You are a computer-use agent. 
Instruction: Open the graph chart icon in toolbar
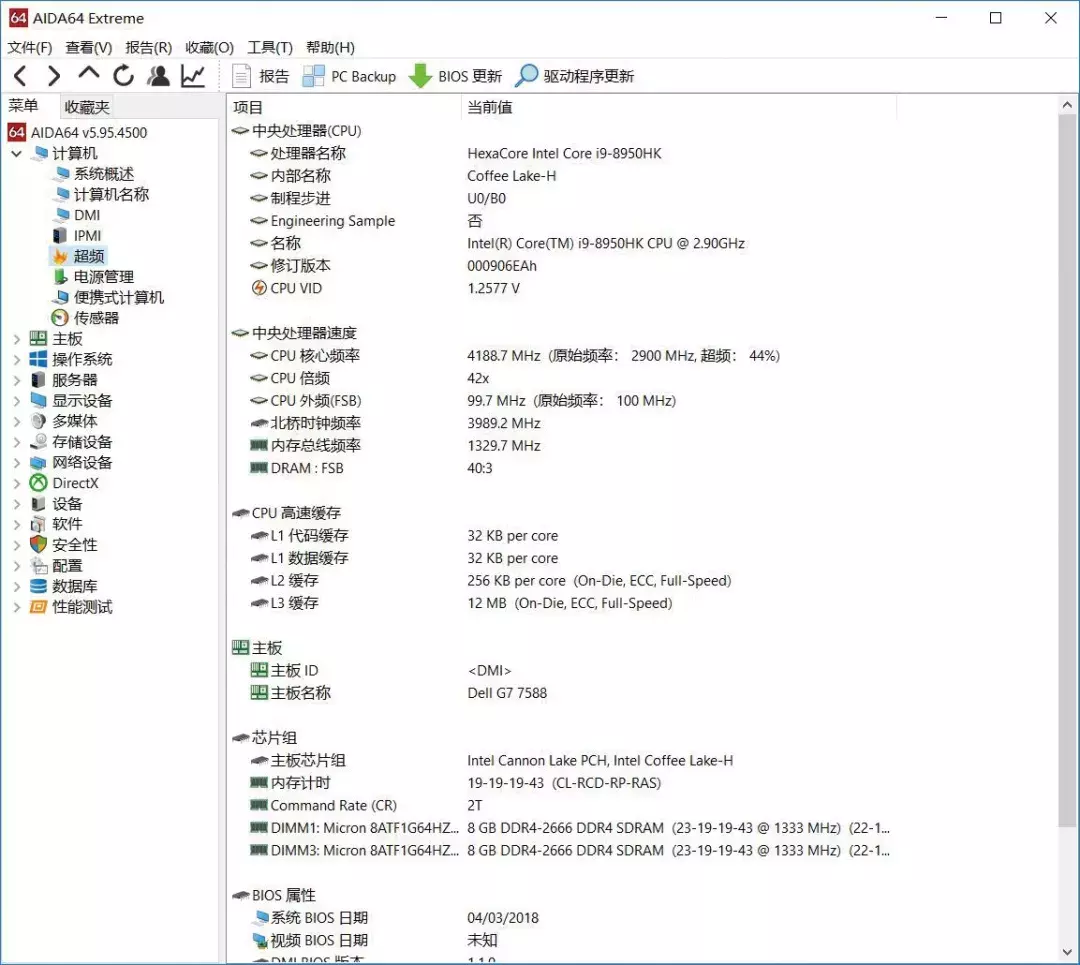[193, 76]
